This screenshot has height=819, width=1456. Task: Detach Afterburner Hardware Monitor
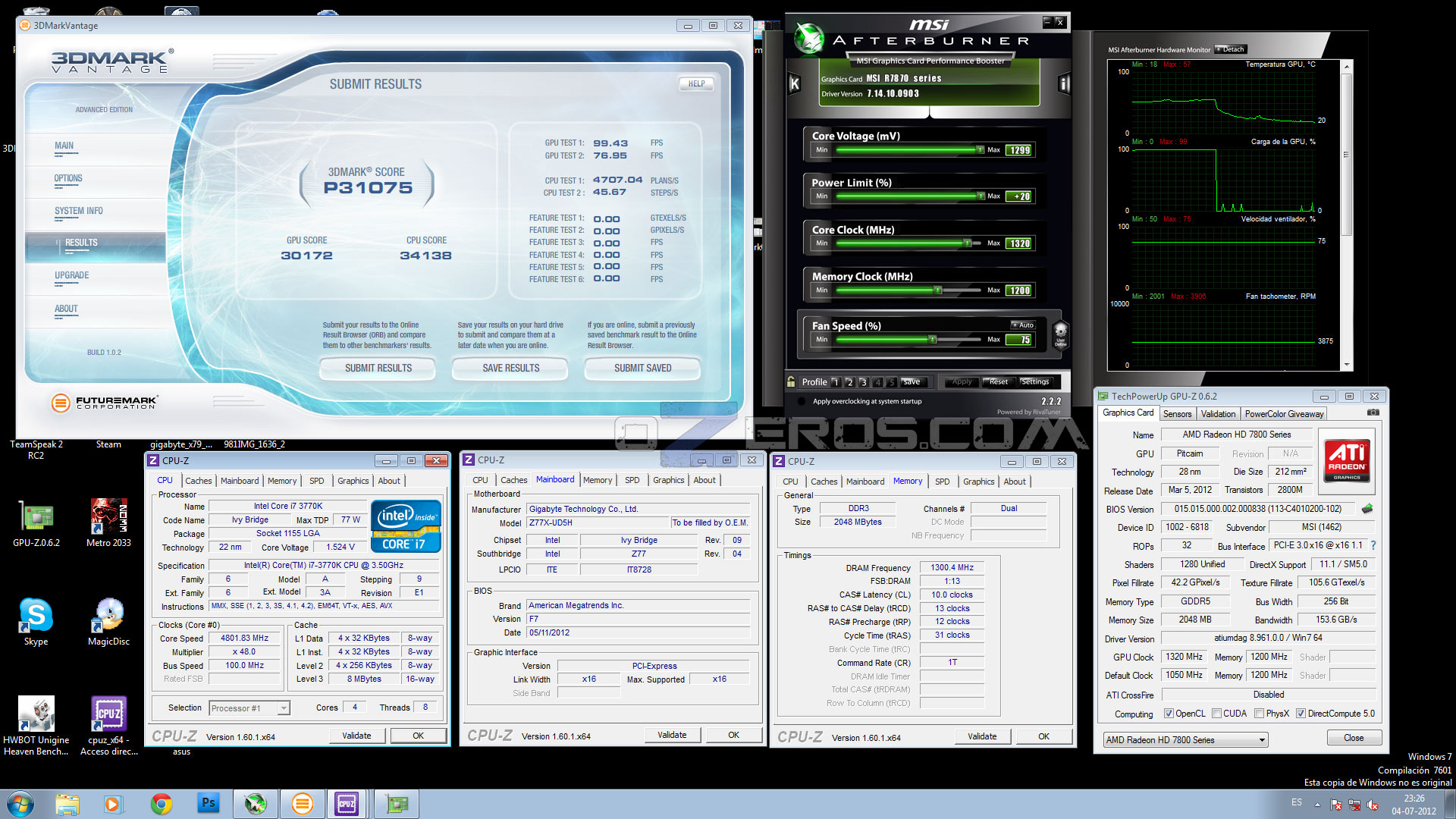1231,49
